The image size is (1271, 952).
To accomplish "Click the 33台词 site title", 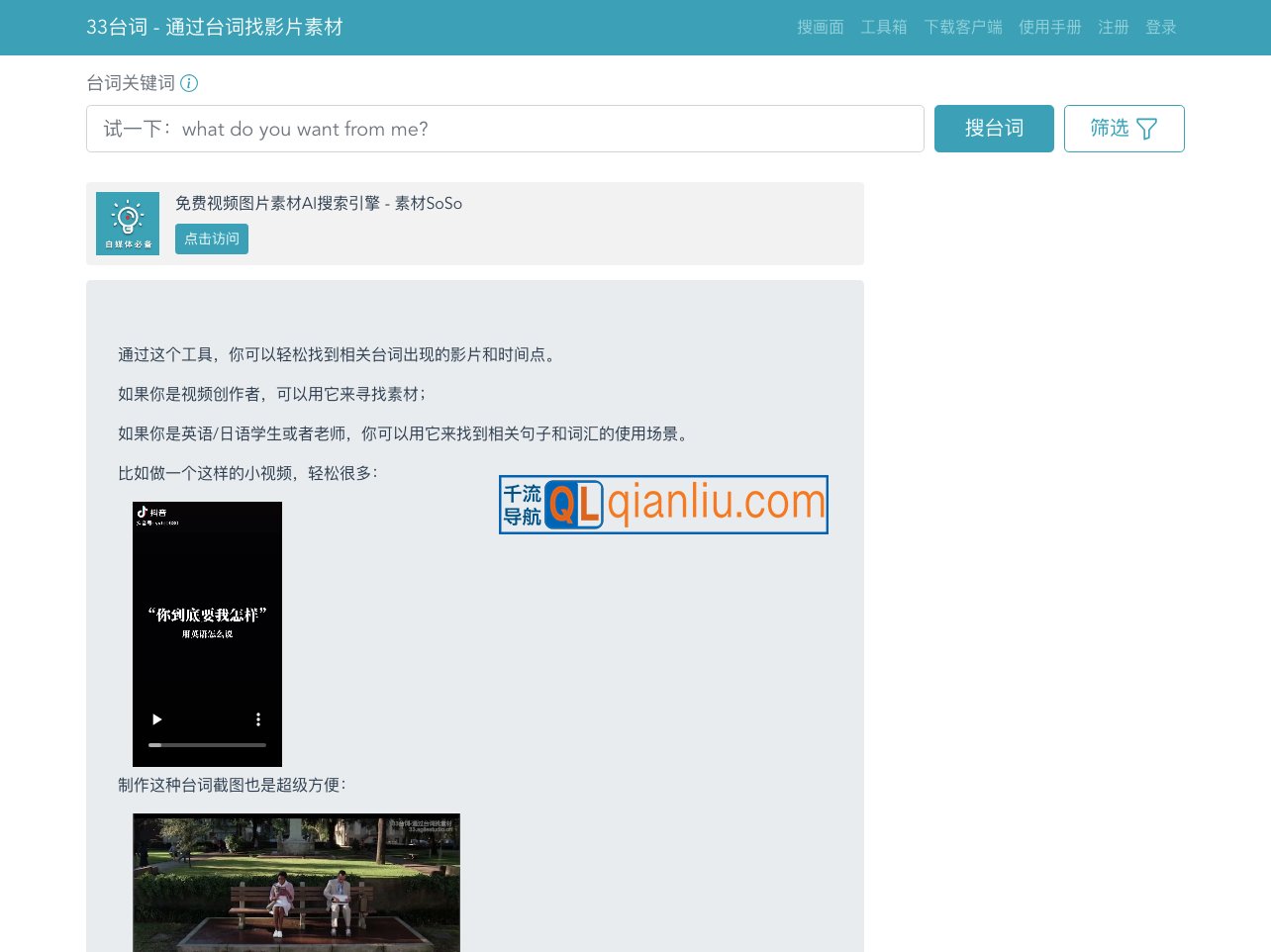I will (x=215, y=28).
